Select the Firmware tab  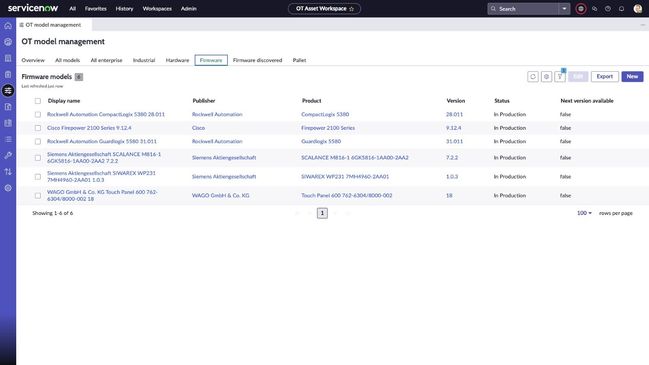point(211,60)
